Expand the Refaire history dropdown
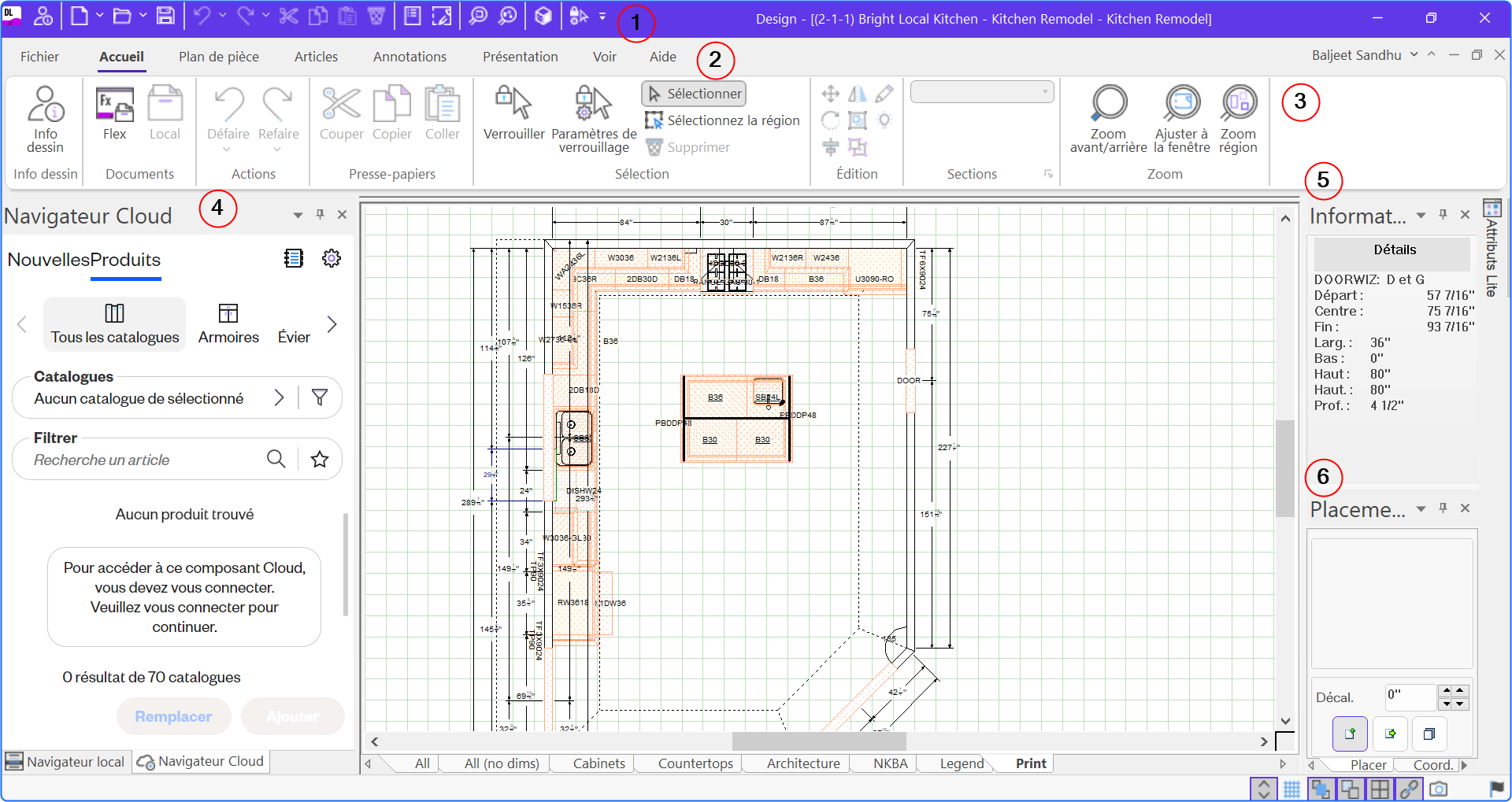1512x802 pixels. [277, 149]
